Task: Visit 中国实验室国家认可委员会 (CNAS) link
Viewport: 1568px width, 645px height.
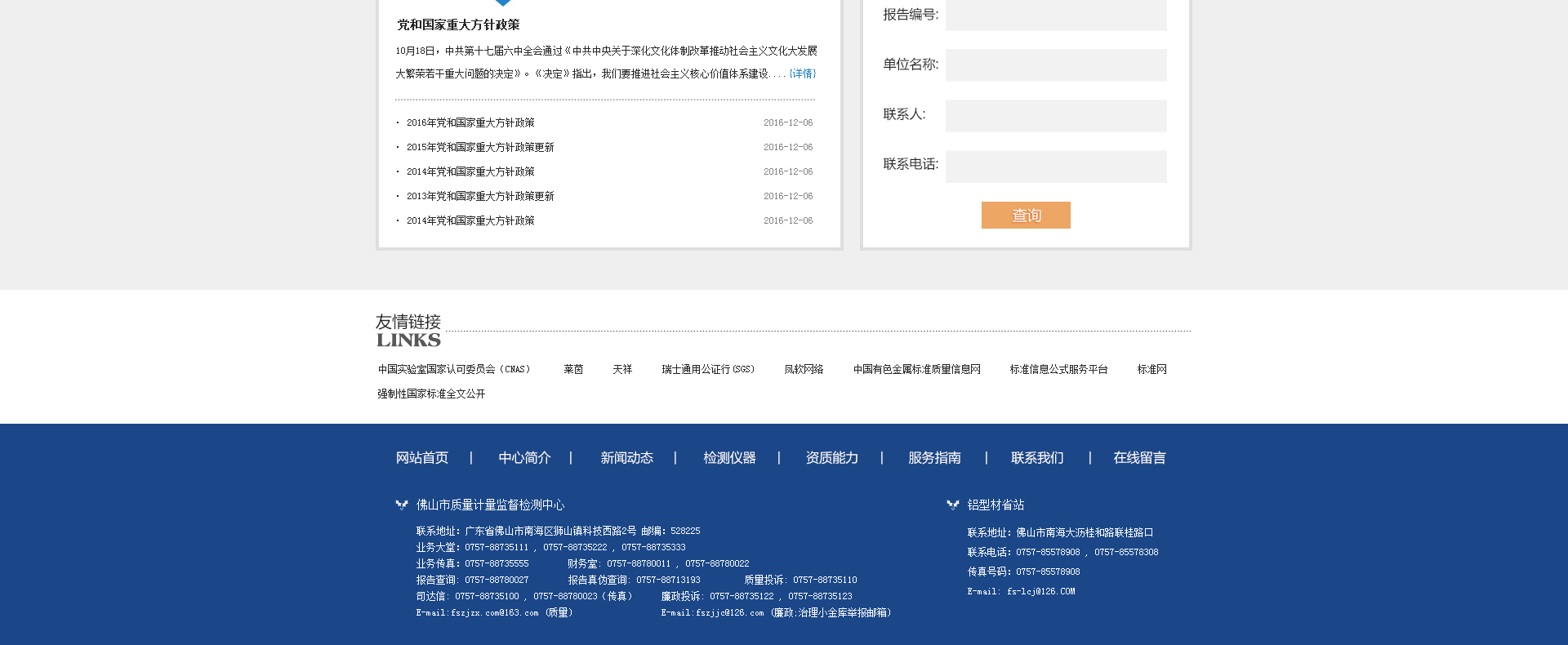Action: click(x=454, y=369)
